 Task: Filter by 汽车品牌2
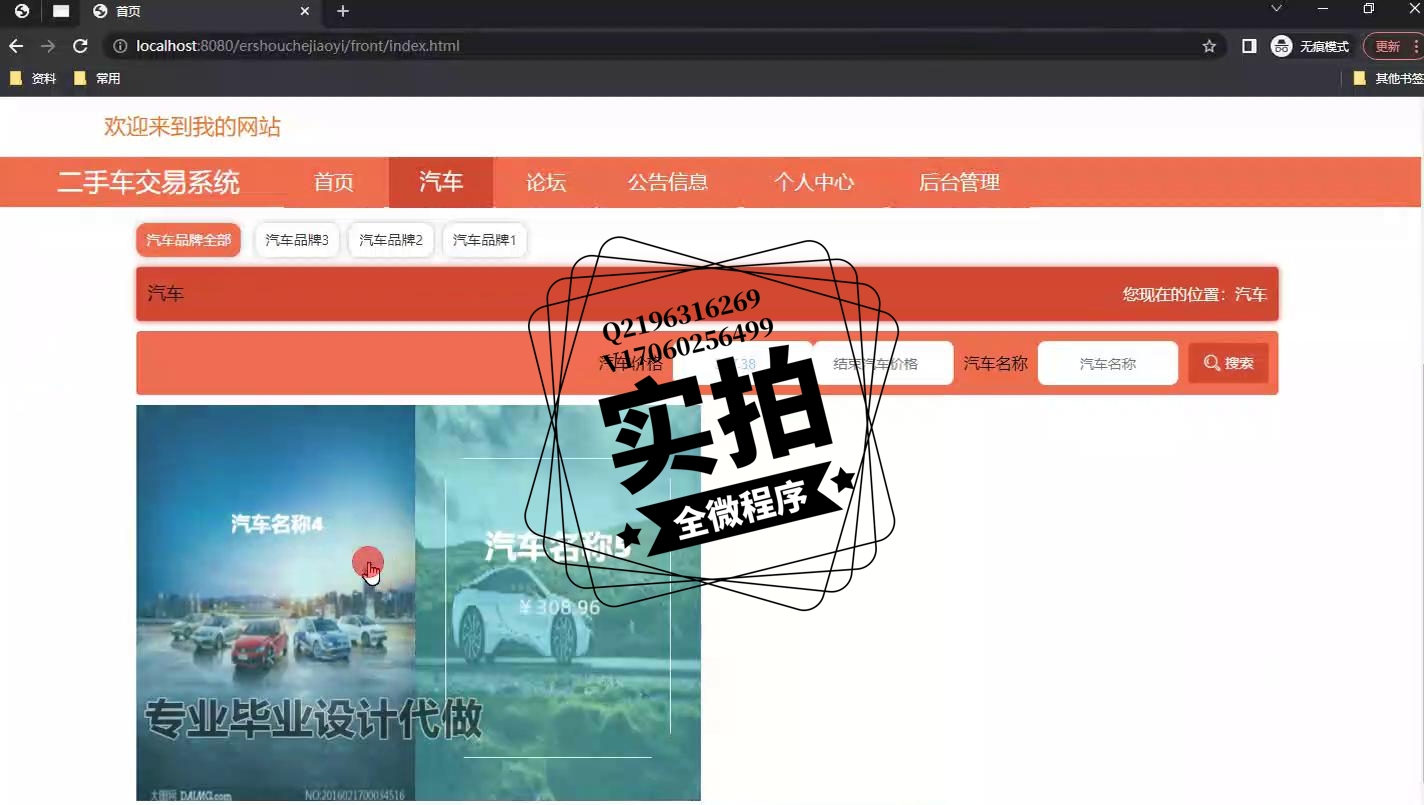[x=391, y=240]
